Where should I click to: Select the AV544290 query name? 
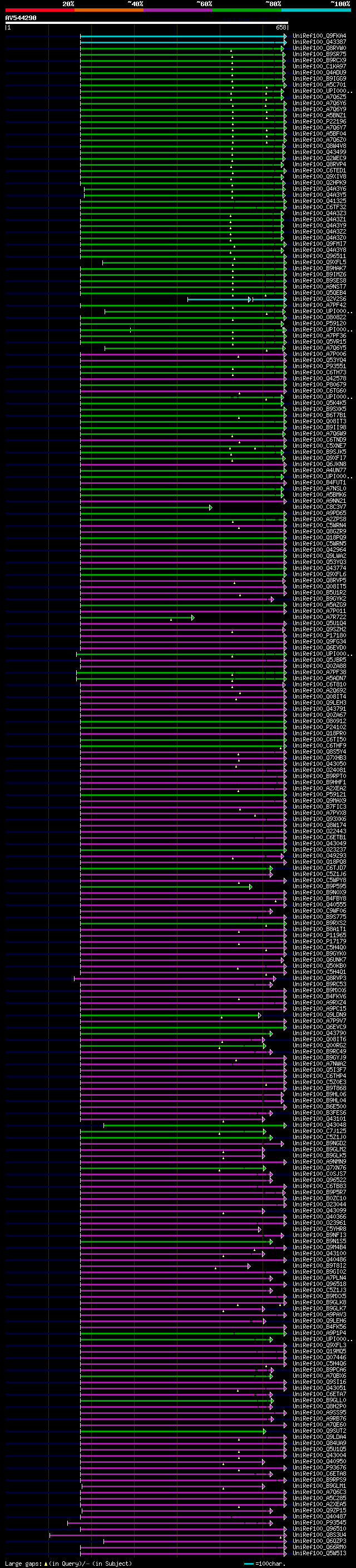[x=21, y=18]
